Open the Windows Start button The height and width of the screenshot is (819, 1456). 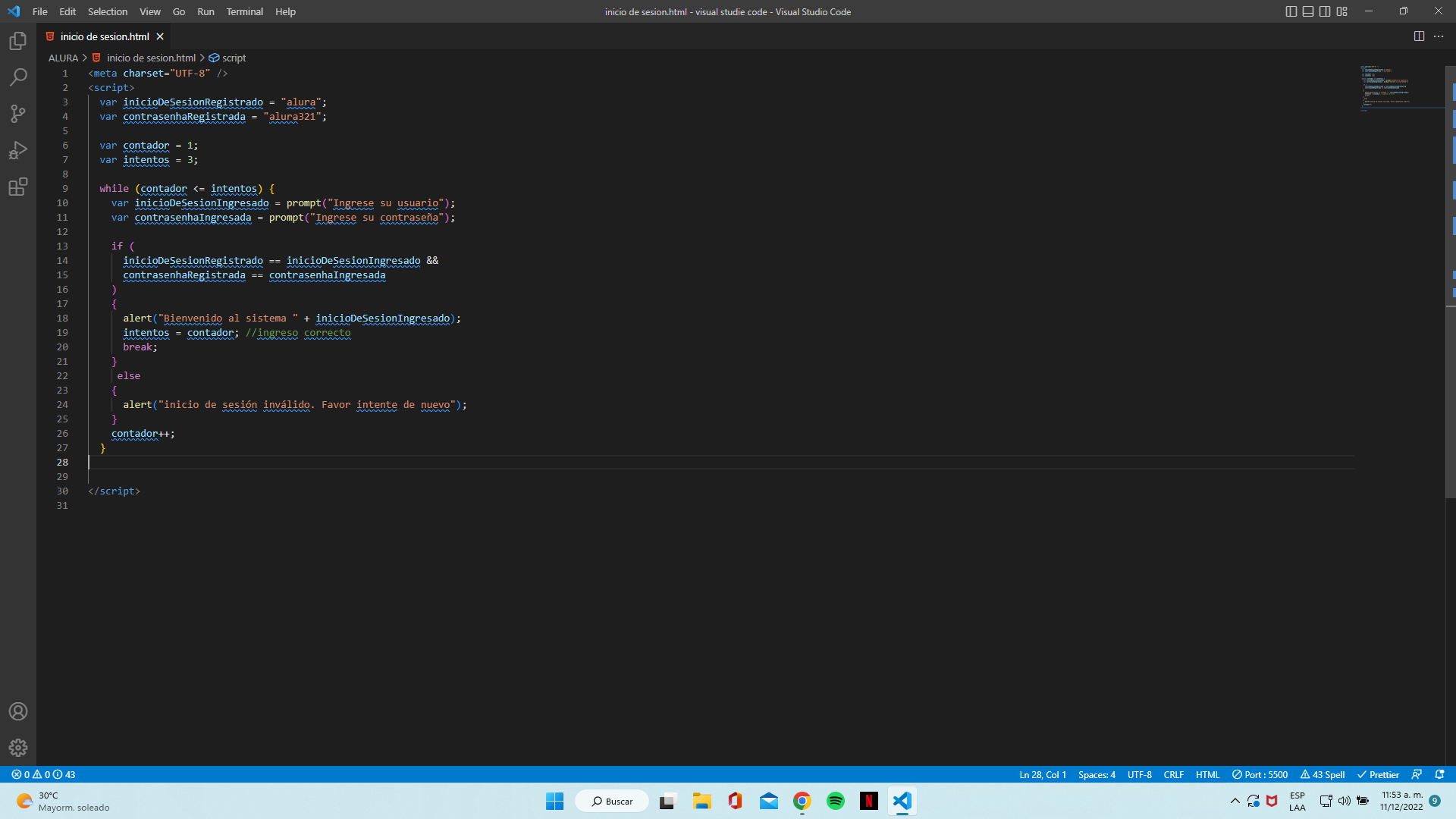click(x=555, y=801)
